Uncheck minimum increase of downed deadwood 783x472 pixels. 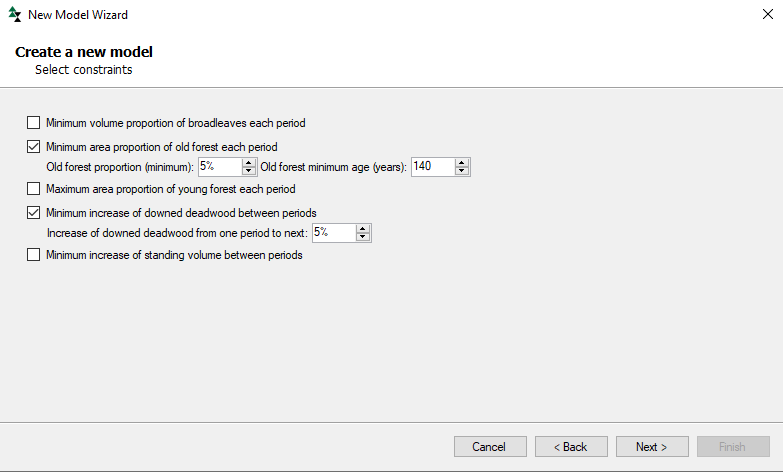click(33, 212)
